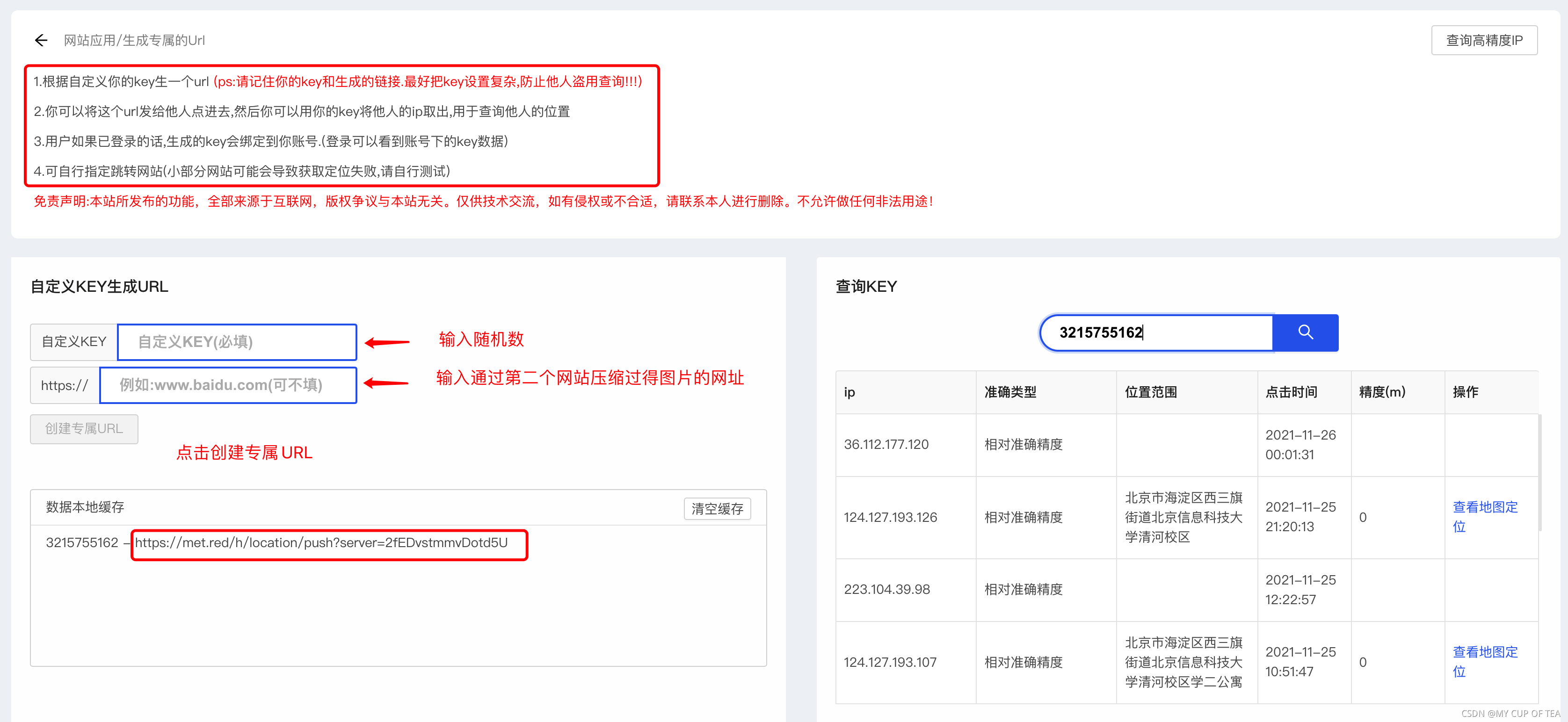Viewport: 1568px width, 722px height.
Task: Click the 清空缓存 button
Action: [x=717, y=508]
